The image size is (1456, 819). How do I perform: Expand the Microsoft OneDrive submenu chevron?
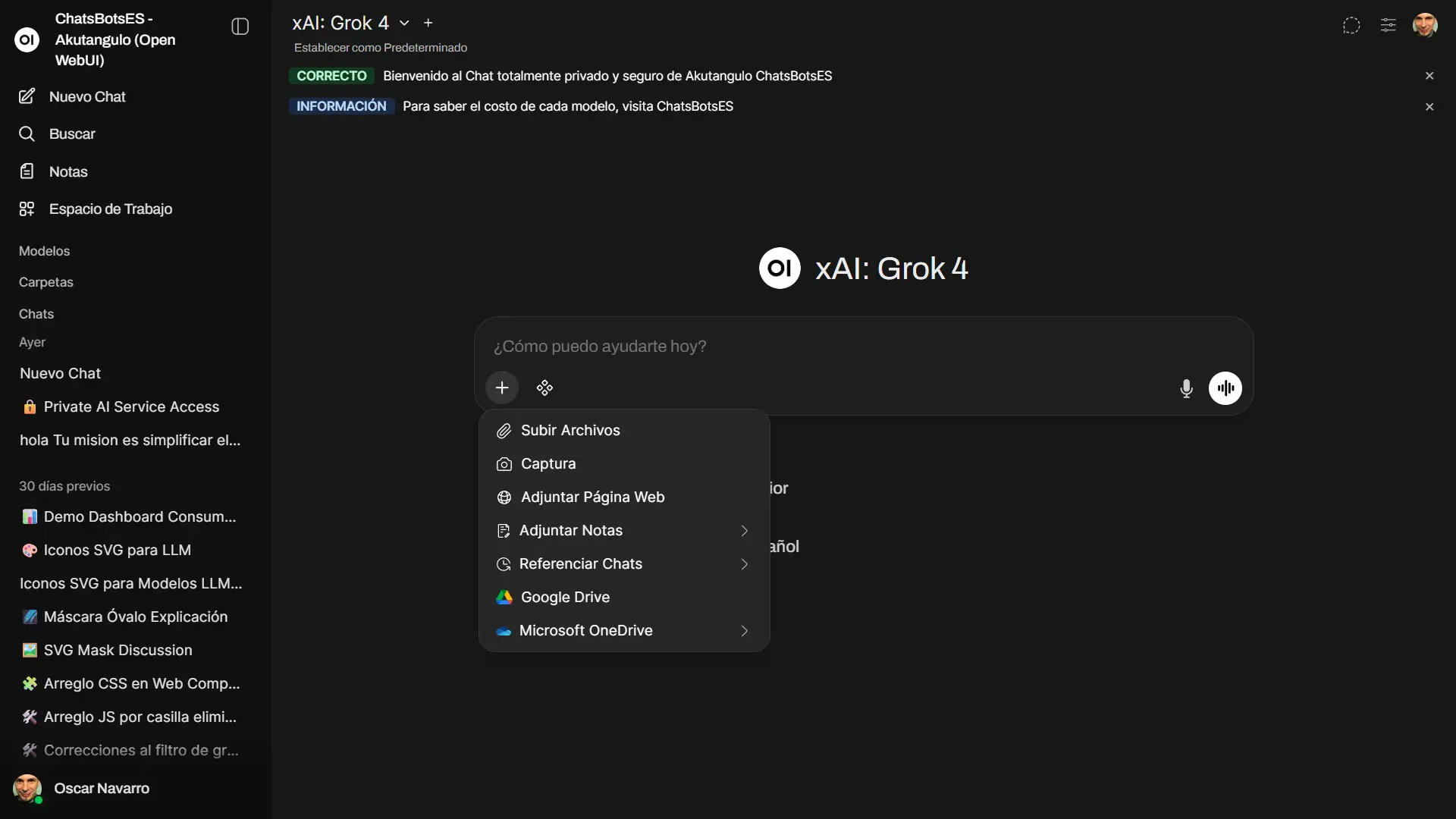click(744, 631)
